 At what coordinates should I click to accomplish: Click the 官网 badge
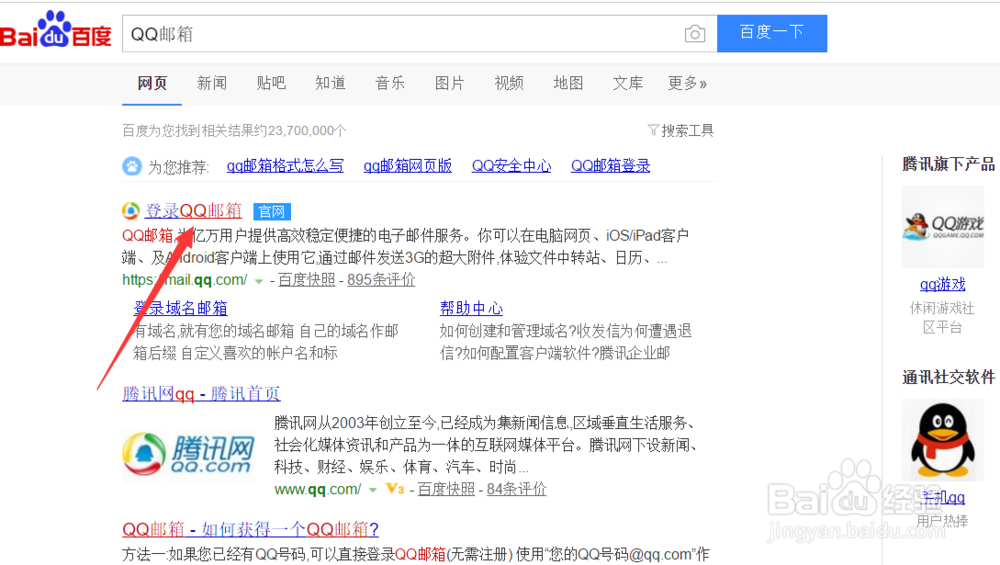tap(272, 212)
